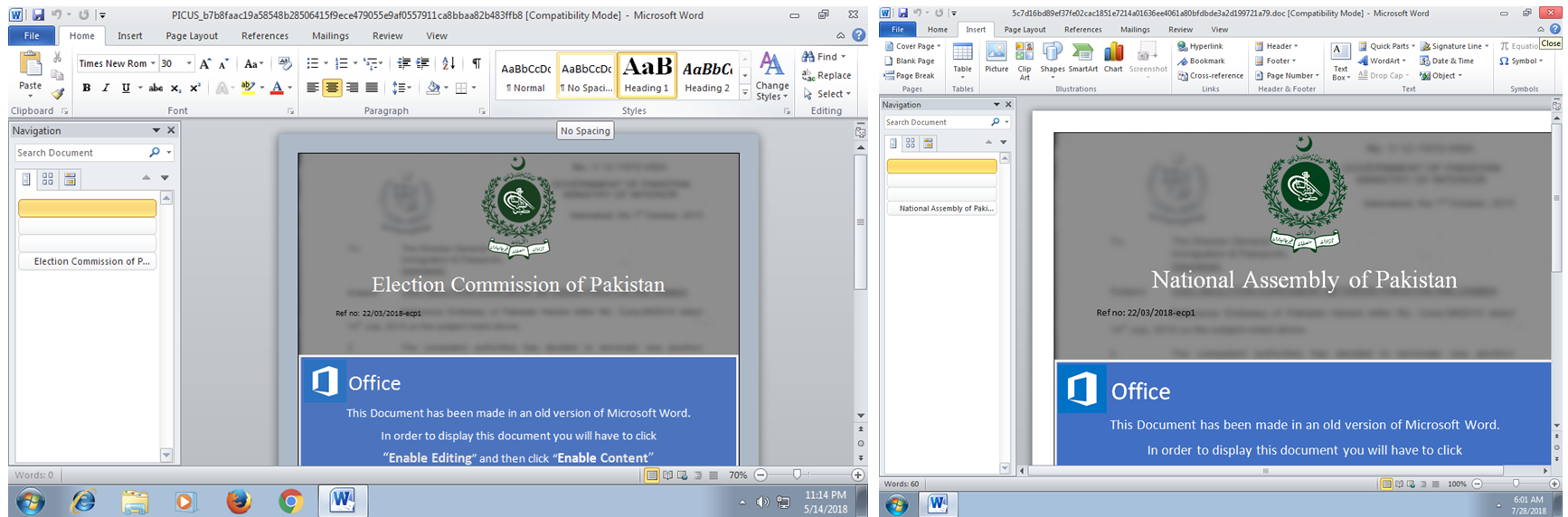Toggle Justify alignment
Viewport: 1568px width, 517px height.
372,88
